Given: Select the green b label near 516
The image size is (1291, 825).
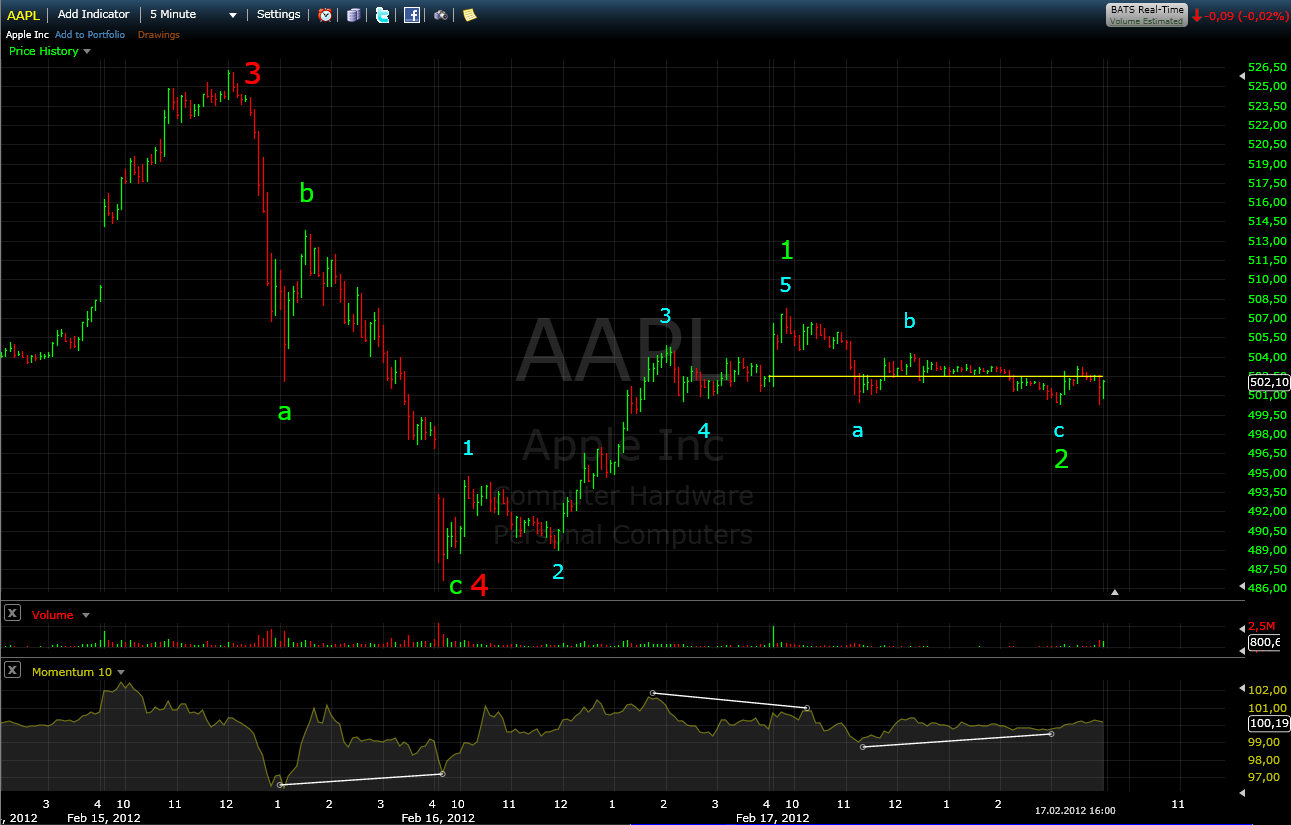Looking at the screenshot, I should 307,194.
